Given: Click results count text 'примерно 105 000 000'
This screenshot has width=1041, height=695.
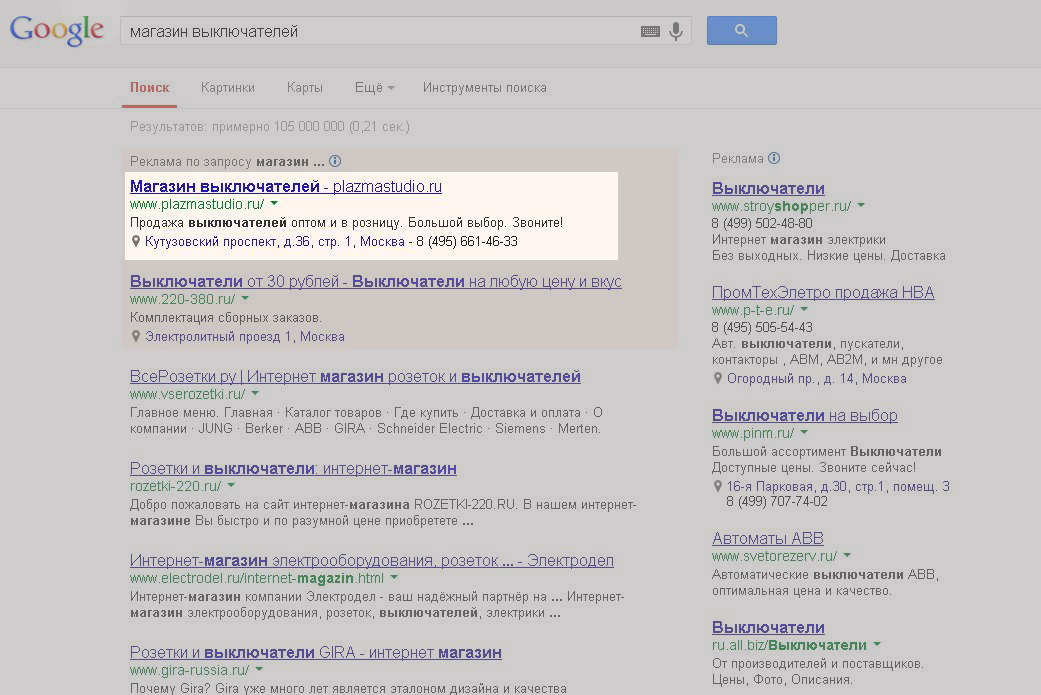Looking at the screenshot, I should [x=278, y=127].
